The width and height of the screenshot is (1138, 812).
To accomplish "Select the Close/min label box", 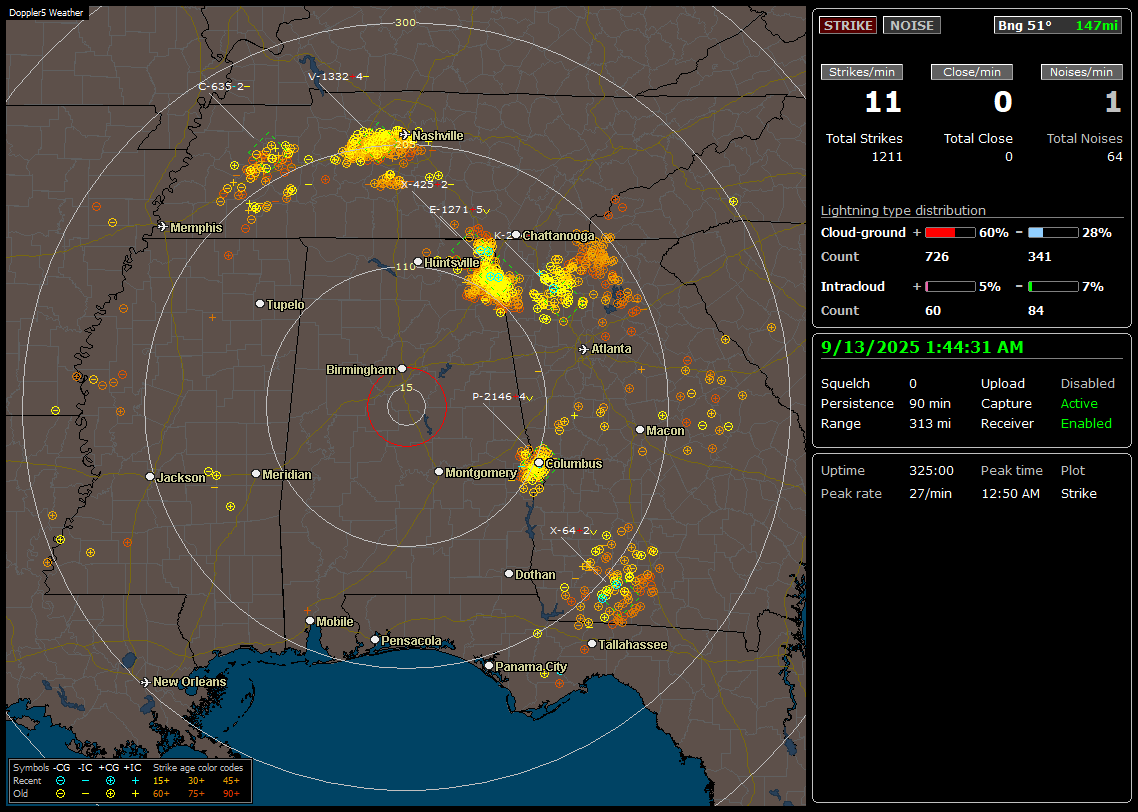I will click(x=972, y=72).
